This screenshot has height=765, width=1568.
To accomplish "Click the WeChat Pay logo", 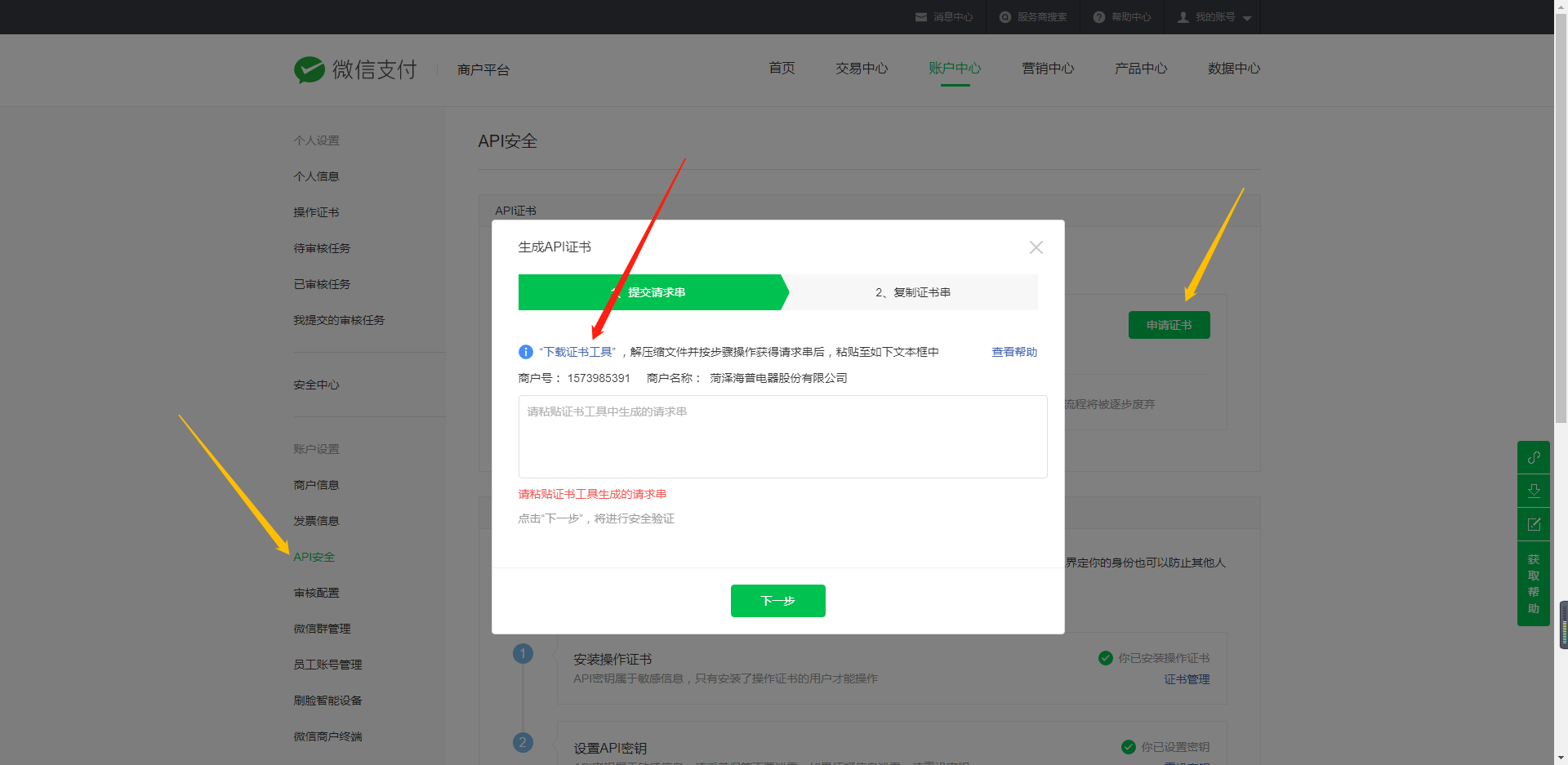I will point(355,69).
